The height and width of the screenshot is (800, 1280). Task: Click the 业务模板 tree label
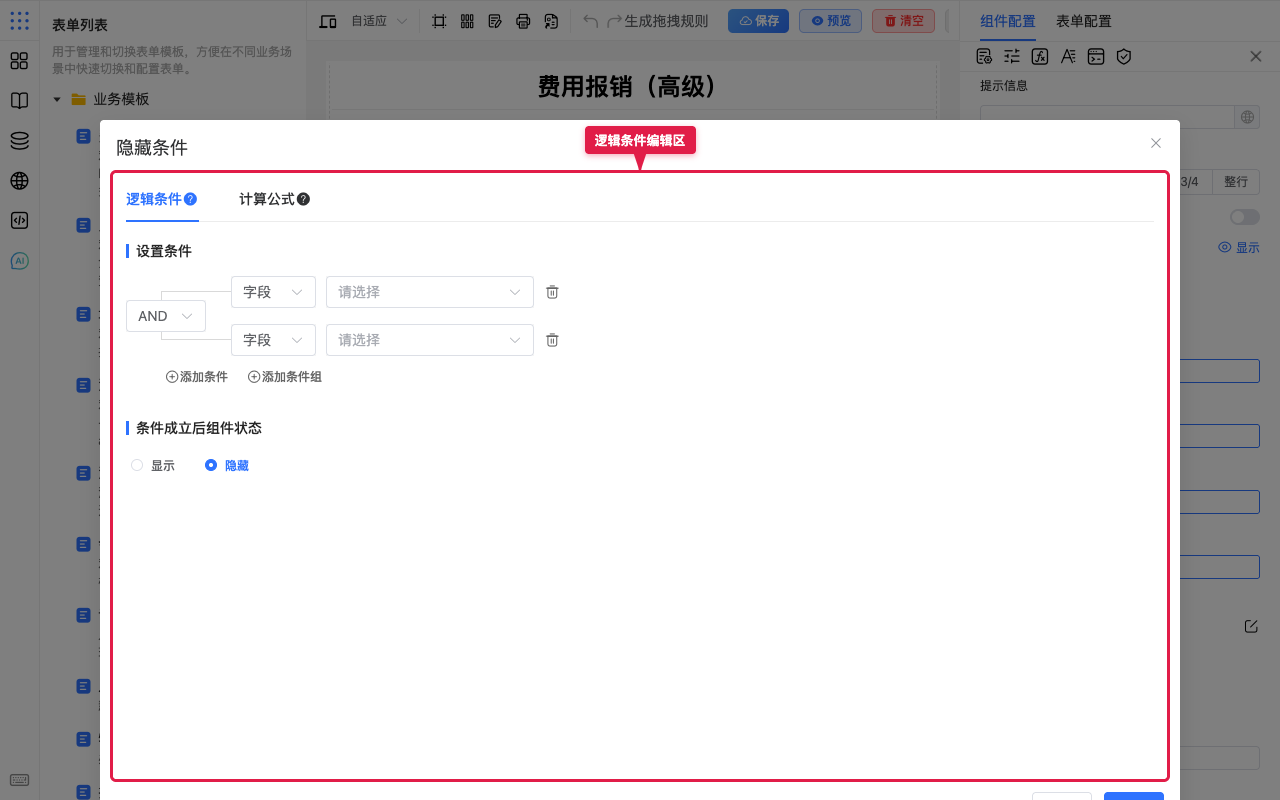[121, 99]
